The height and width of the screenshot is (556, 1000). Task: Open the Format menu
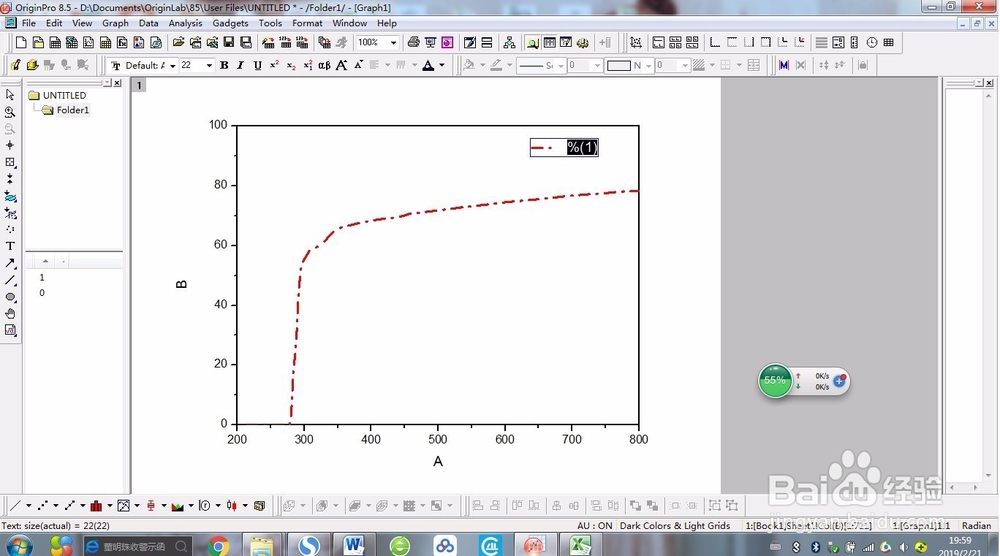pos(307,23)
